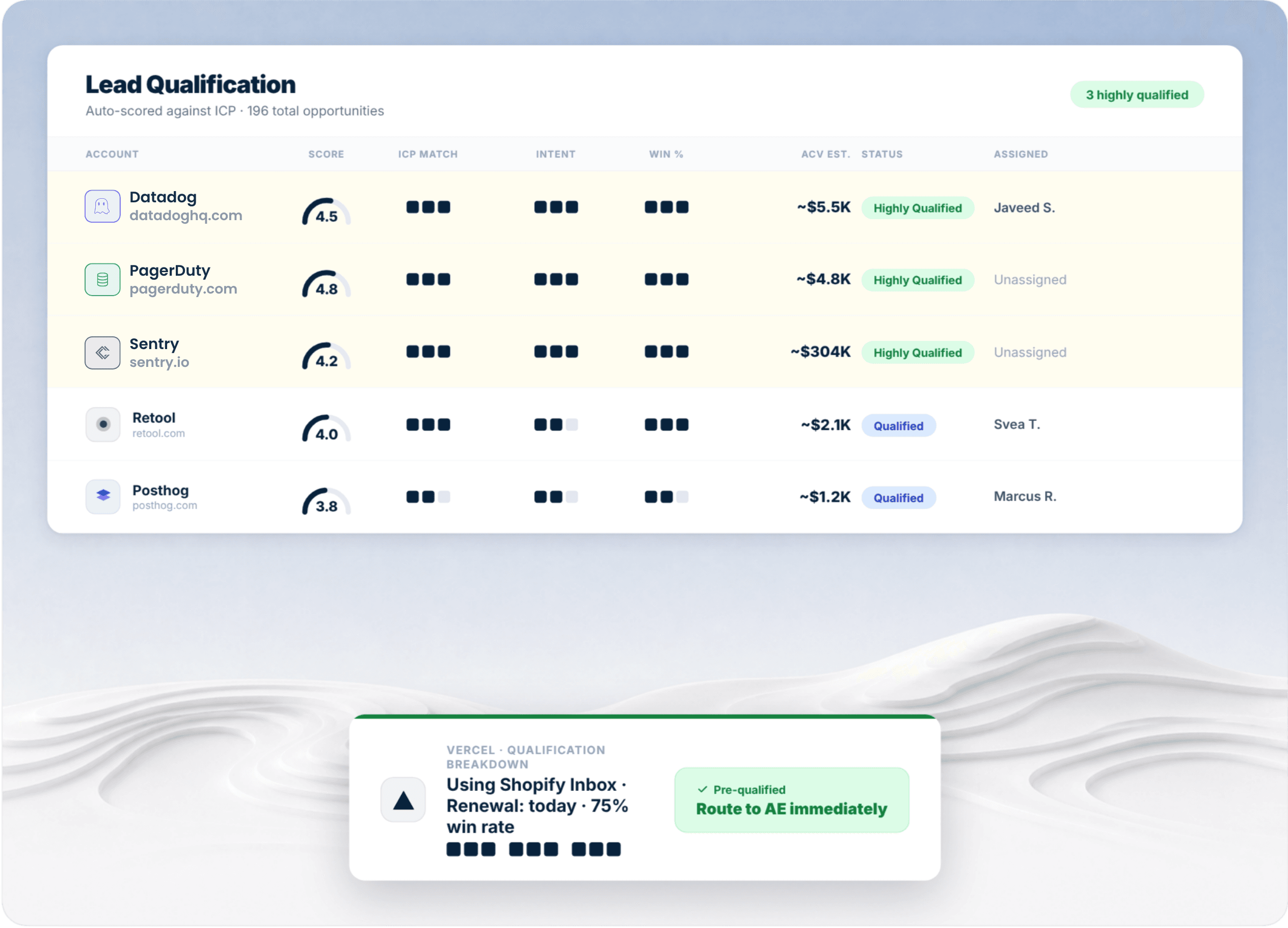Click the Posthog layered logo icon
The image size is (1288, 928).
point(103,496)
